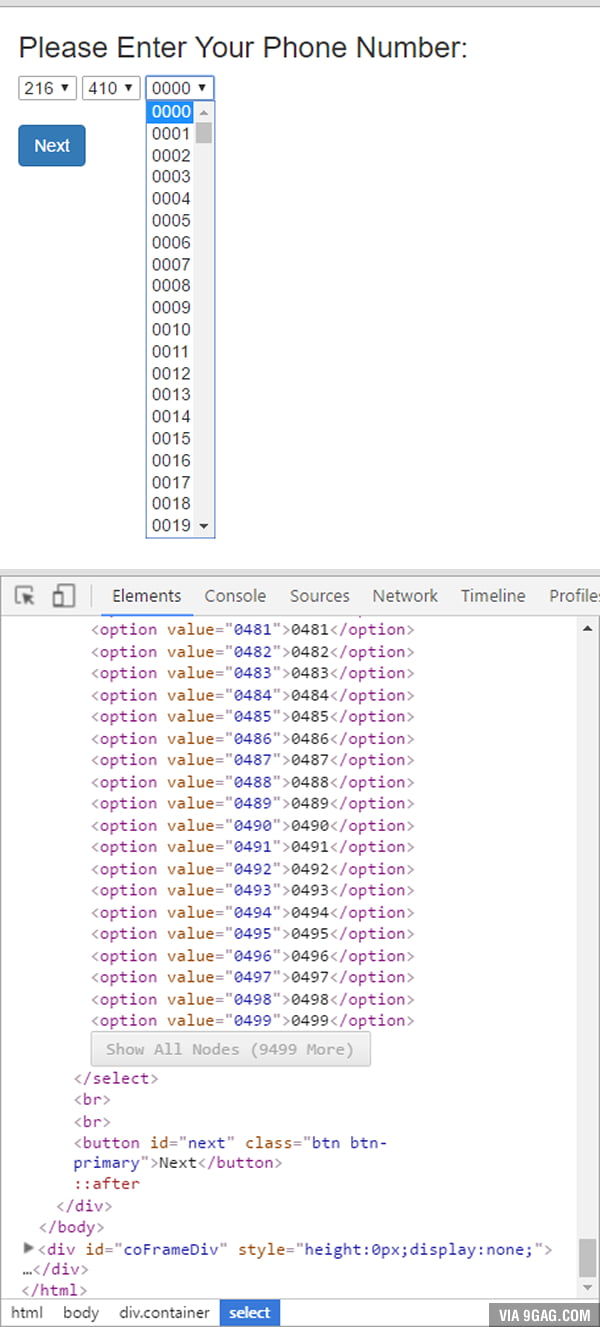The image size is (600, 1327).
Task: Select div.container in the breadcrumb bar
Action: 164,1313
